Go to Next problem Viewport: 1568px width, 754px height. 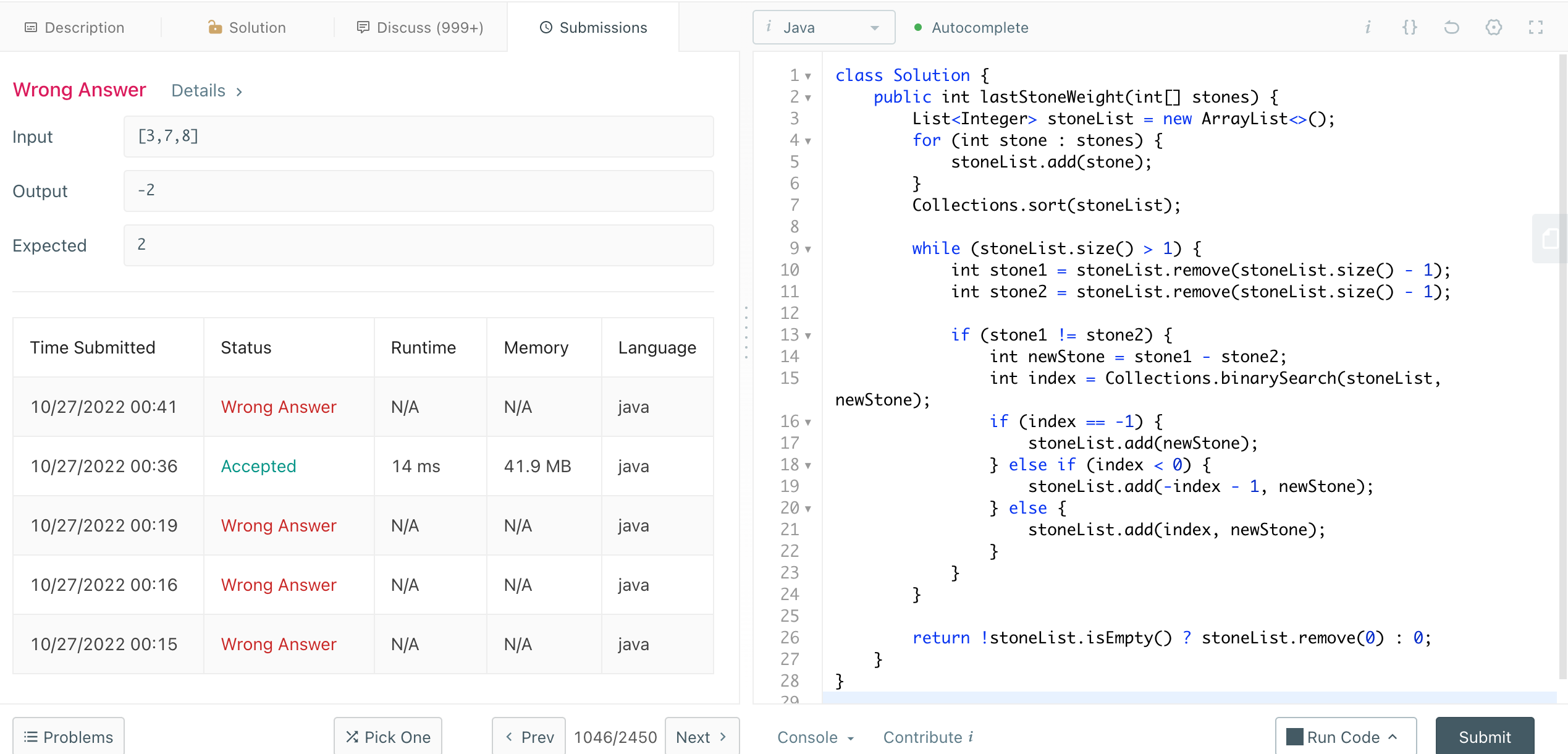click(x=702, y=737)
